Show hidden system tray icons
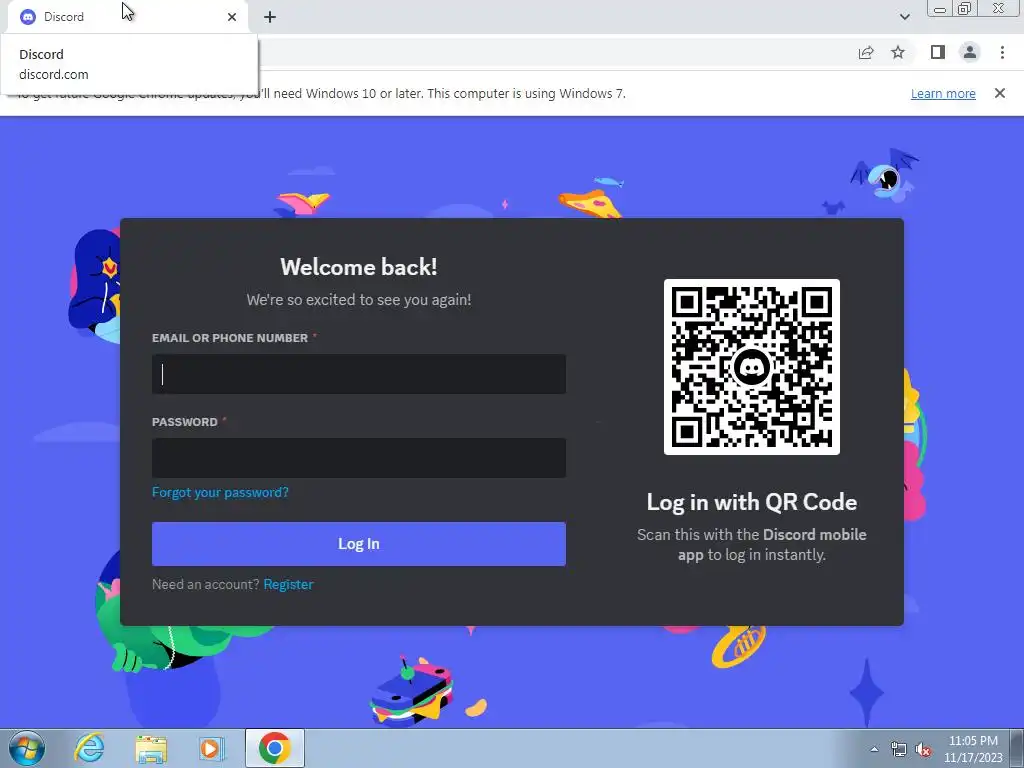 (874, 749)
